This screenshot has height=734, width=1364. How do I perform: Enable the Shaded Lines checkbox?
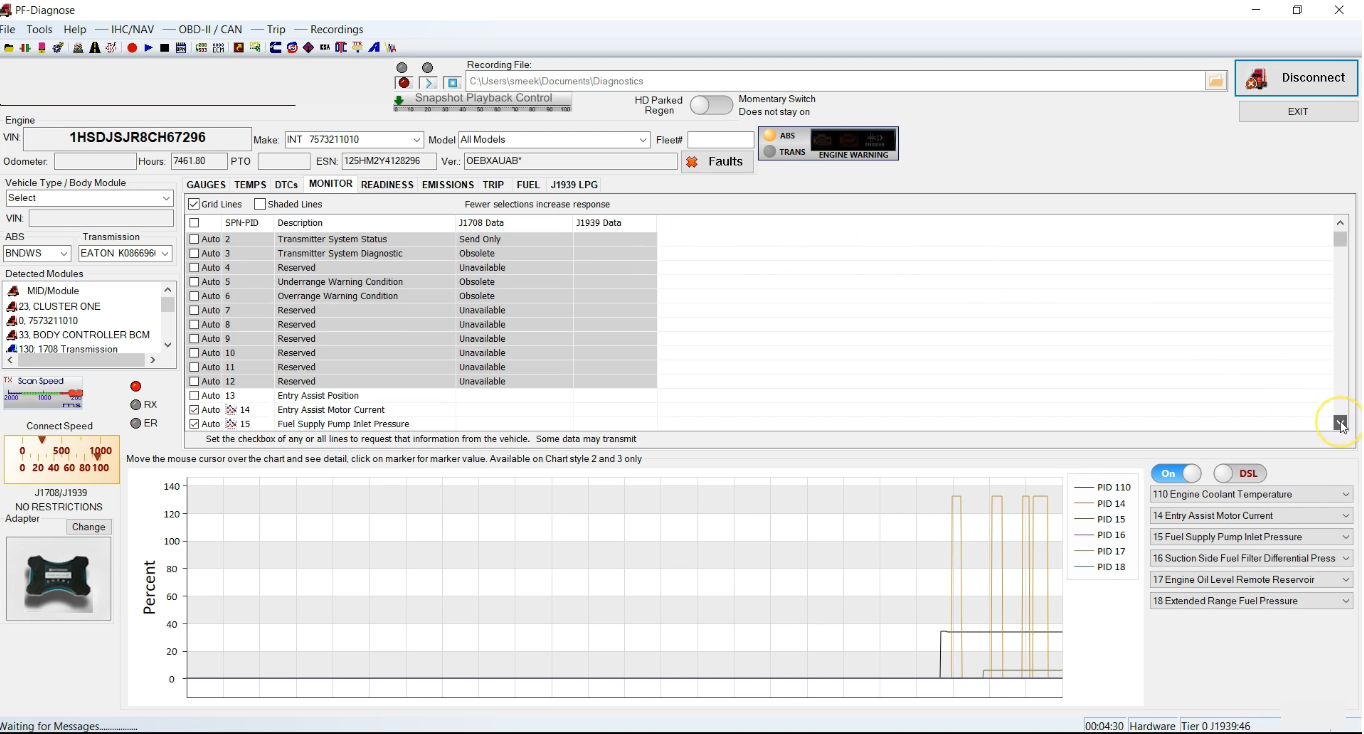260,204
